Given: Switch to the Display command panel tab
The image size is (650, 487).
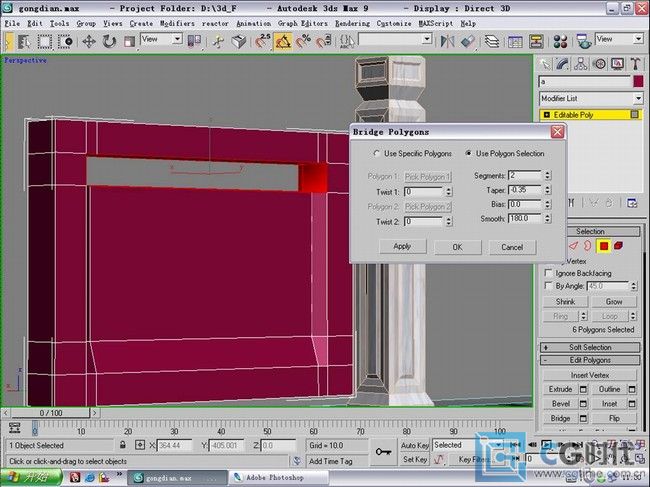Looking at the screenshot, I should pyautogui.click(x=617, y=64).
